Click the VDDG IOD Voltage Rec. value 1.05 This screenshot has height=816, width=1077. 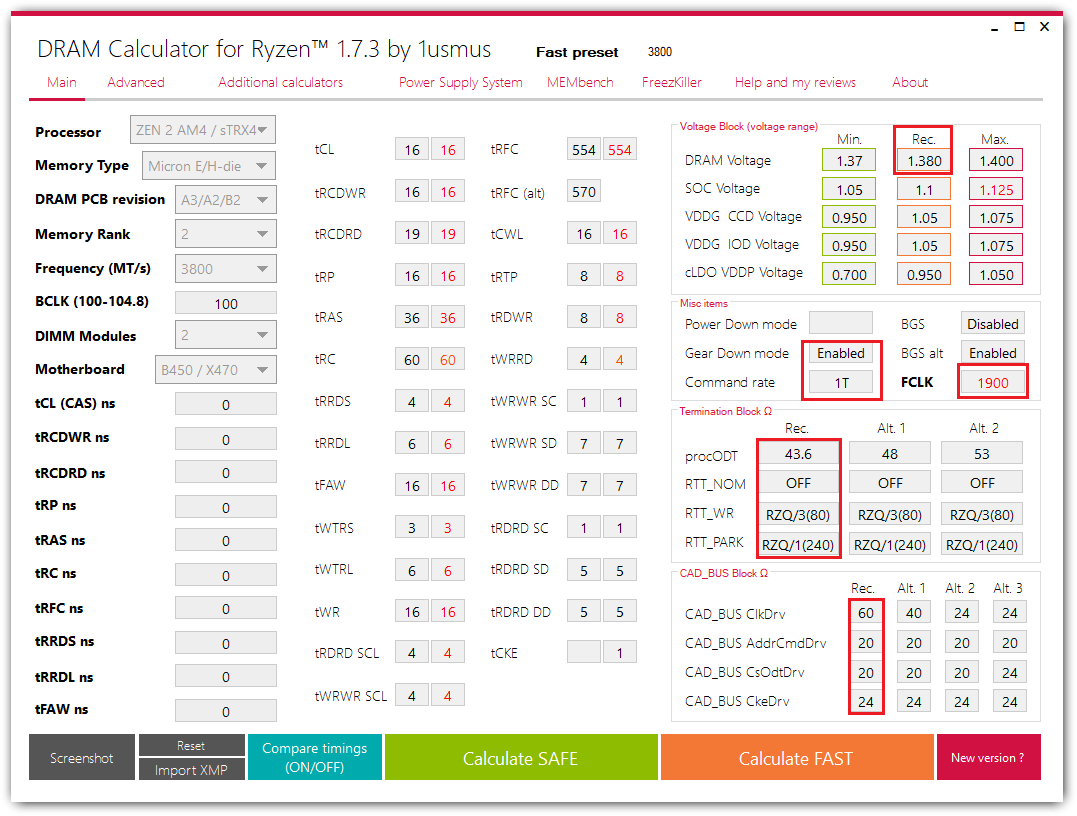925,245
